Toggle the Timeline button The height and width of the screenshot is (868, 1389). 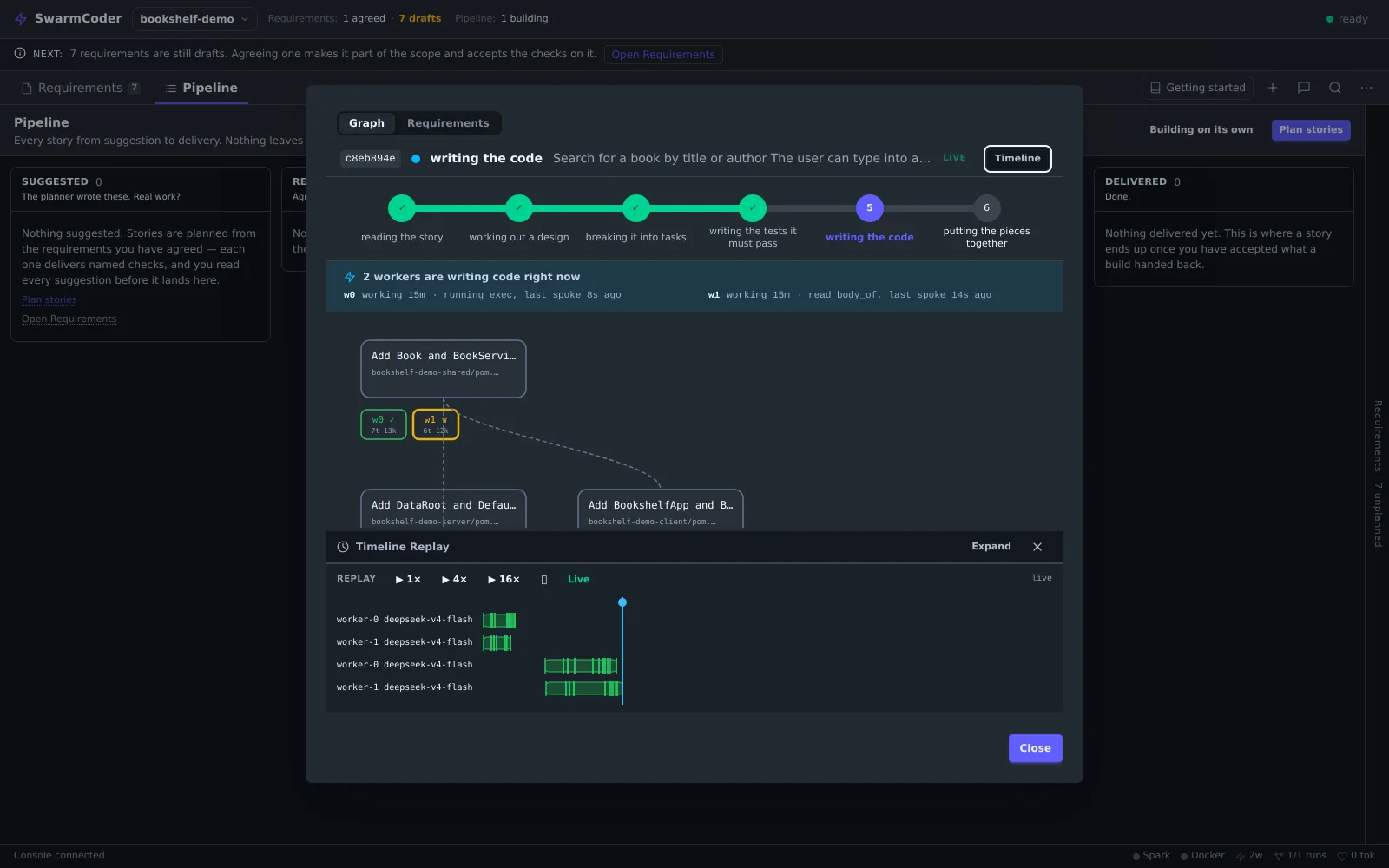click(x=1017, y=159)
